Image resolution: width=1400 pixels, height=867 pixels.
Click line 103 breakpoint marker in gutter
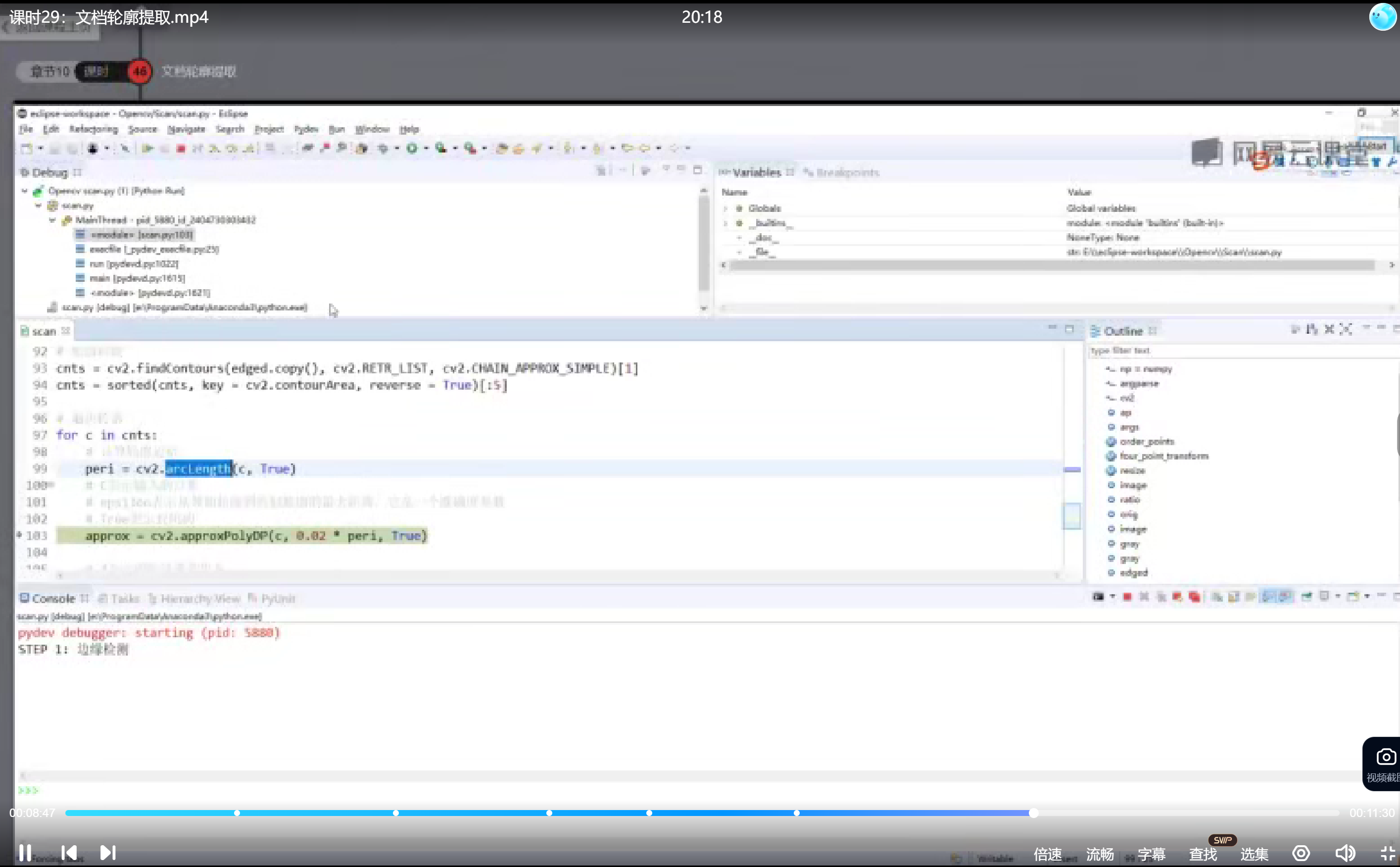point(19,535)
